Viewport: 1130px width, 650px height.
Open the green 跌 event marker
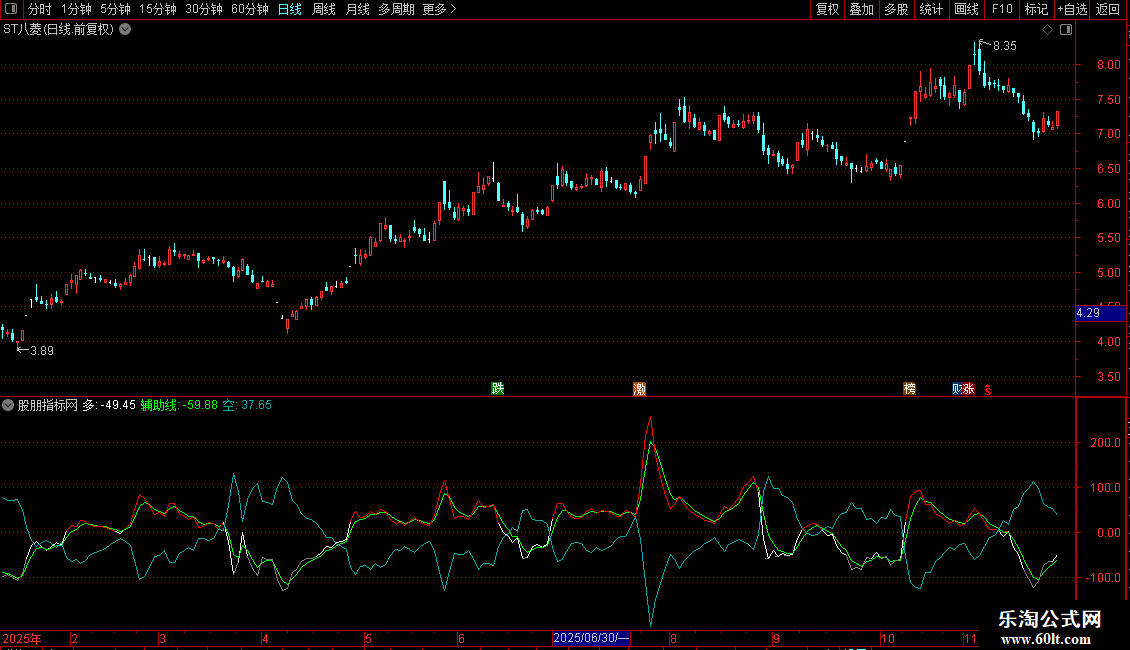click(498, 388)
